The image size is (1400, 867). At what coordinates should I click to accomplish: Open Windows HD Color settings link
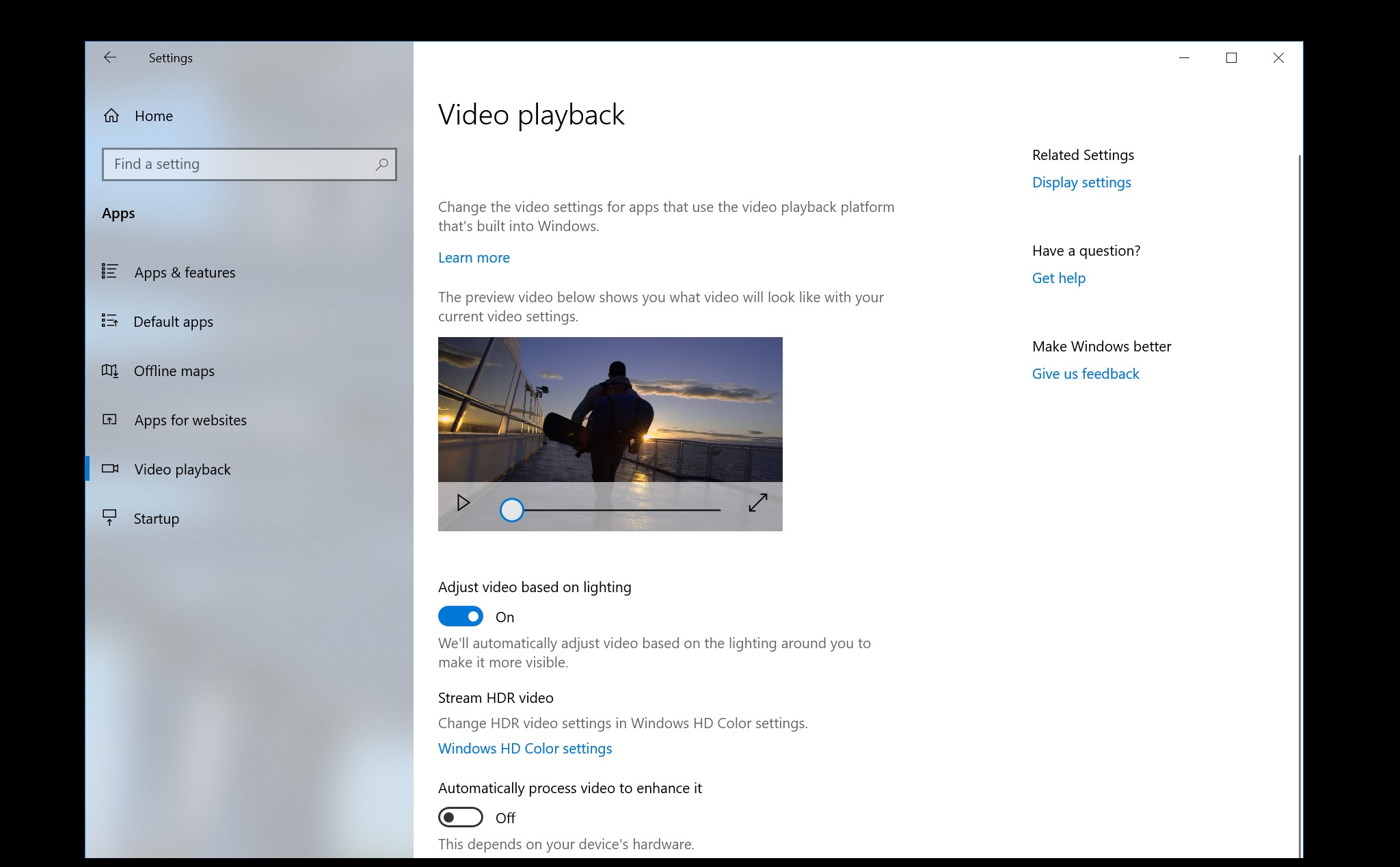coord(525,749)
